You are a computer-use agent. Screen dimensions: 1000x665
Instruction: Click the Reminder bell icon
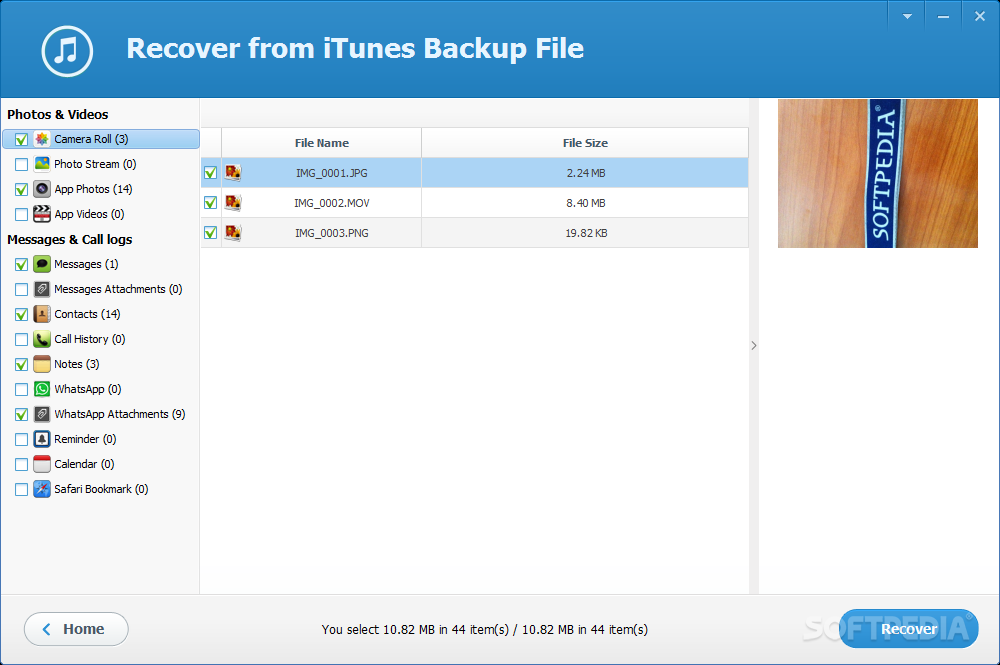coord(41,439)
